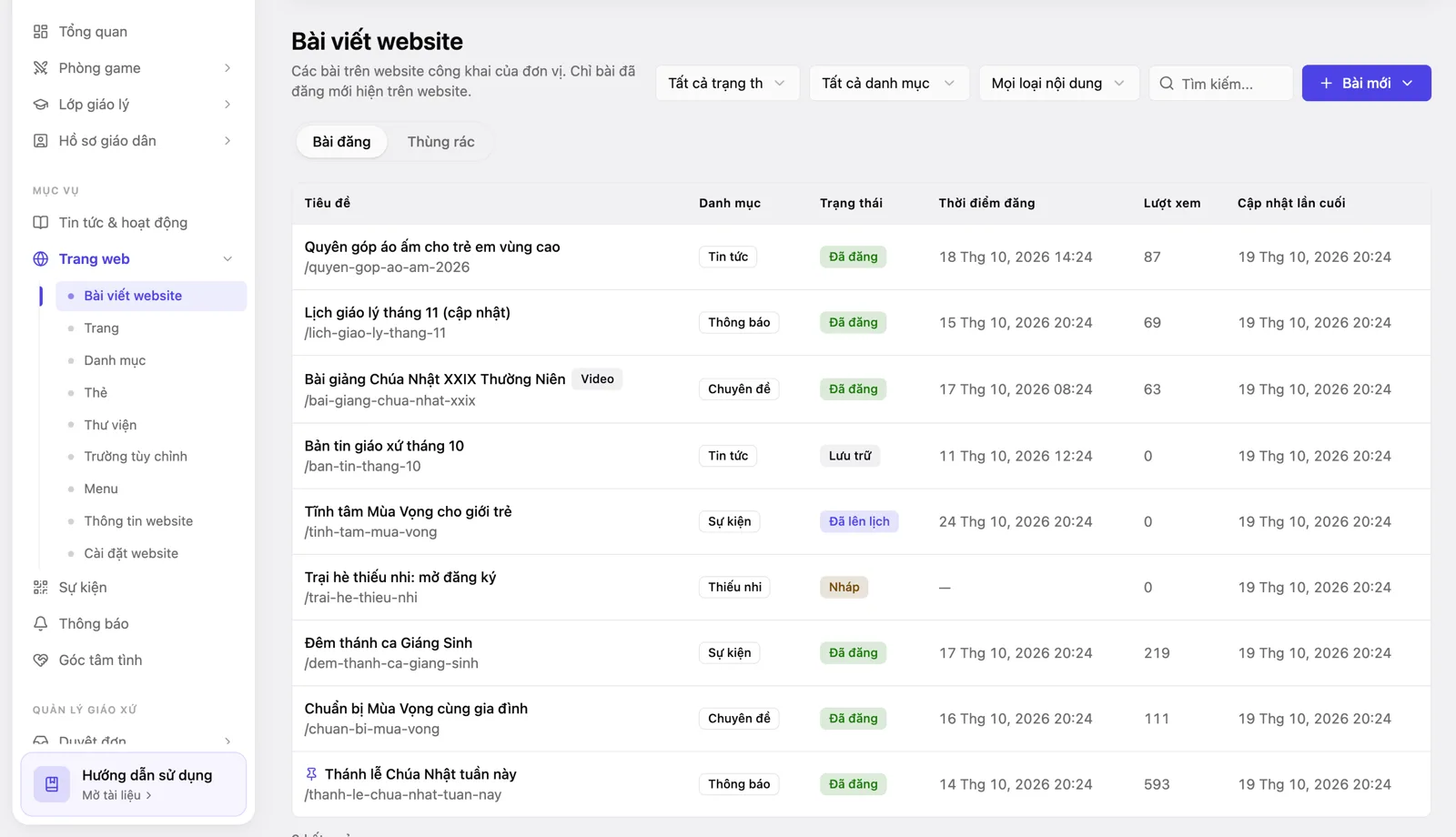1456x837 pixels.
Task: Click the Nháp status badge
Action: (x=844, y=587)
